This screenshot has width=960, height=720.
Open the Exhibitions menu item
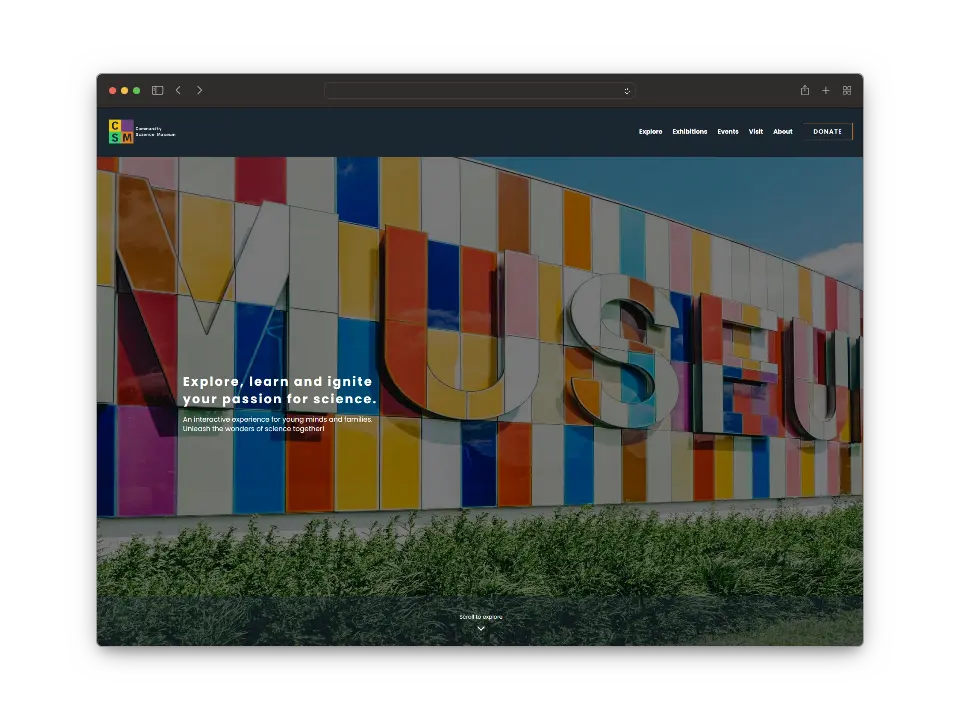coord(689,132)
